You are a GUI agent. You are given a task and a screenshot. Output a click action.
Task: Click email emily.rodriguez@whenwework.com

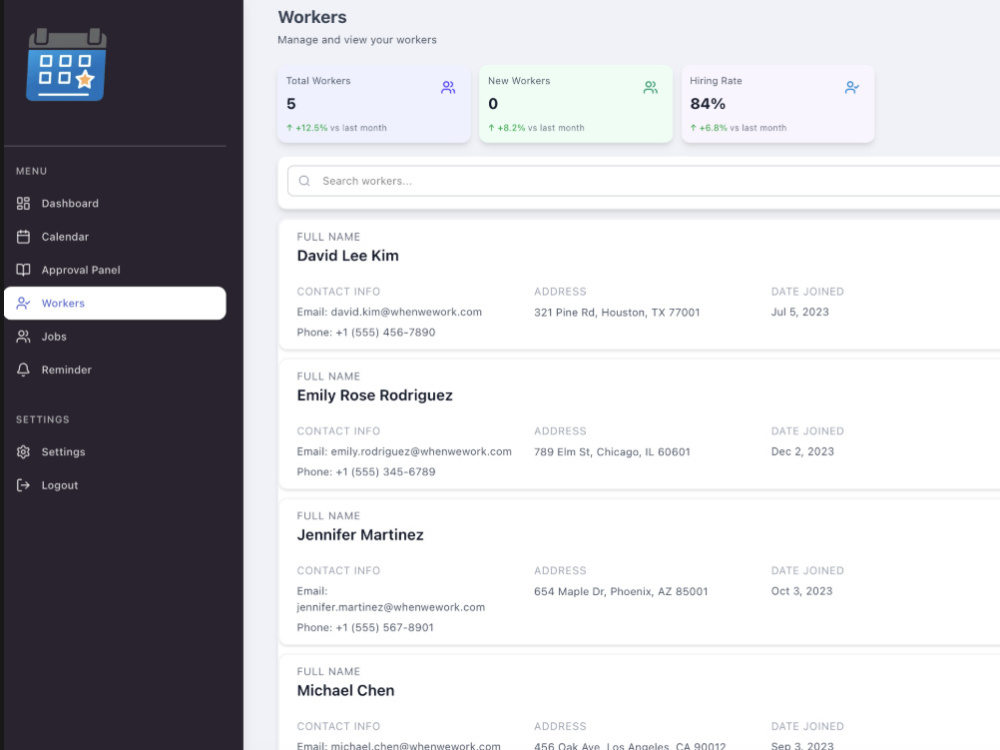coord(421,452)
